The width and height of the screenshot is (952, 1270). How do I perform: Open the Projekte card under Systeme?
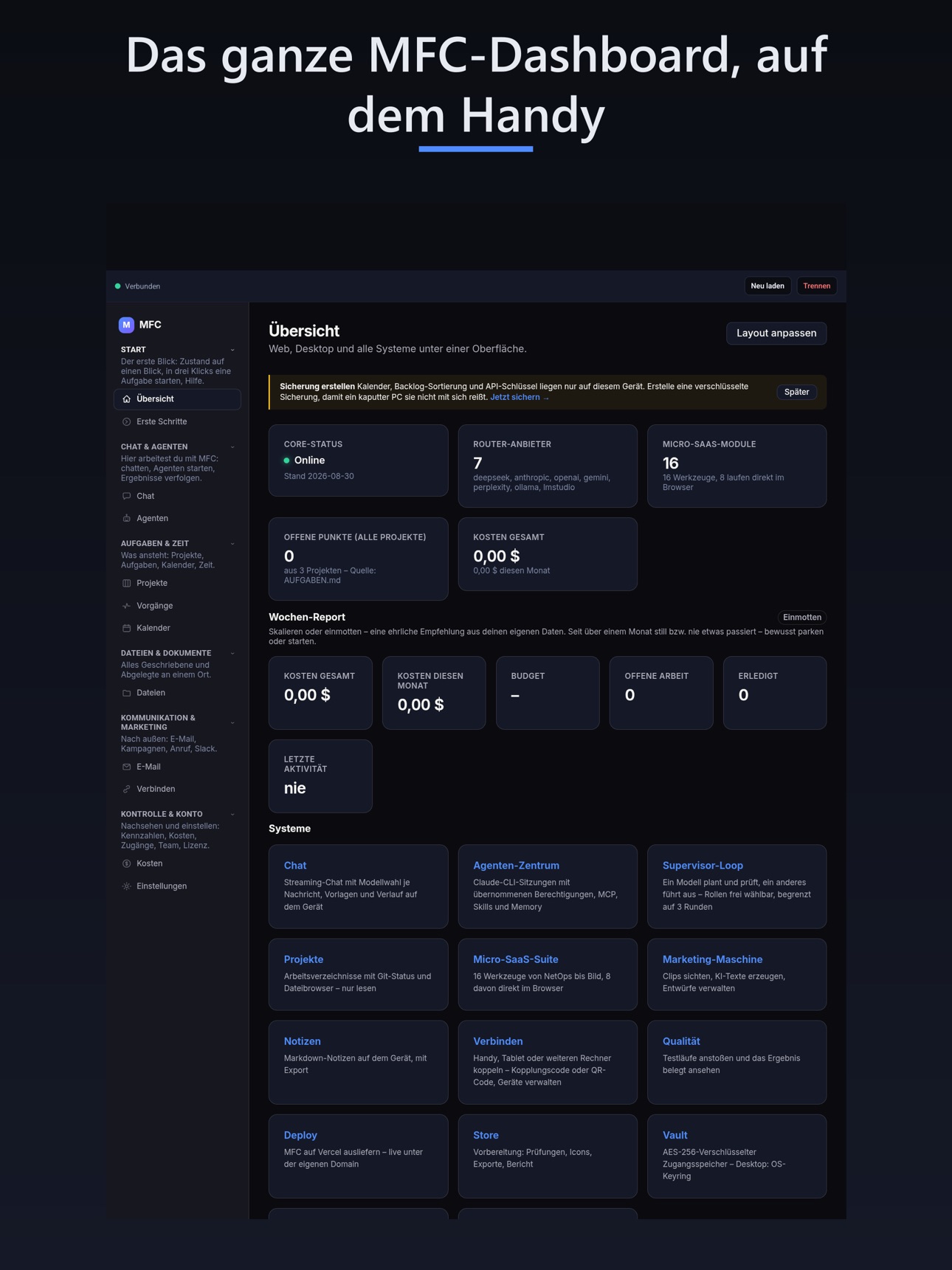point(358,974)
